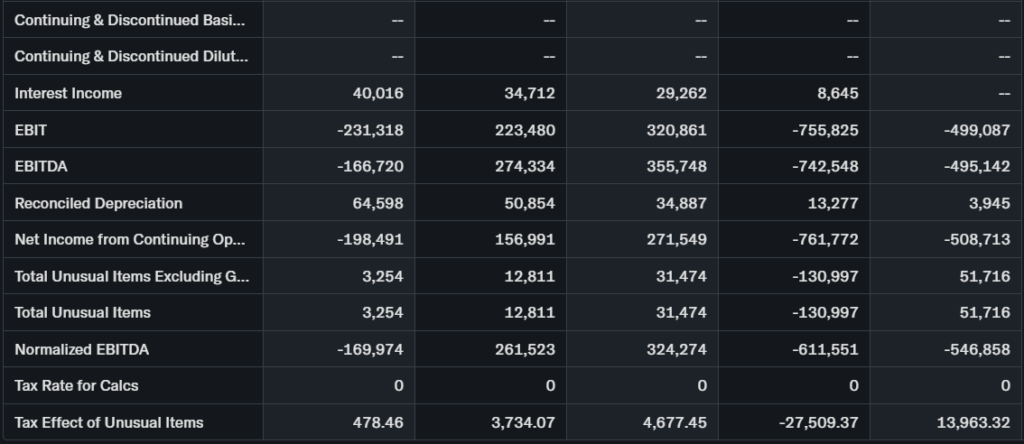Viewport: 1024px width, 444px height.
Task: Select Normalized EBITDA value 261,523
Action: [x=525, y=349]
